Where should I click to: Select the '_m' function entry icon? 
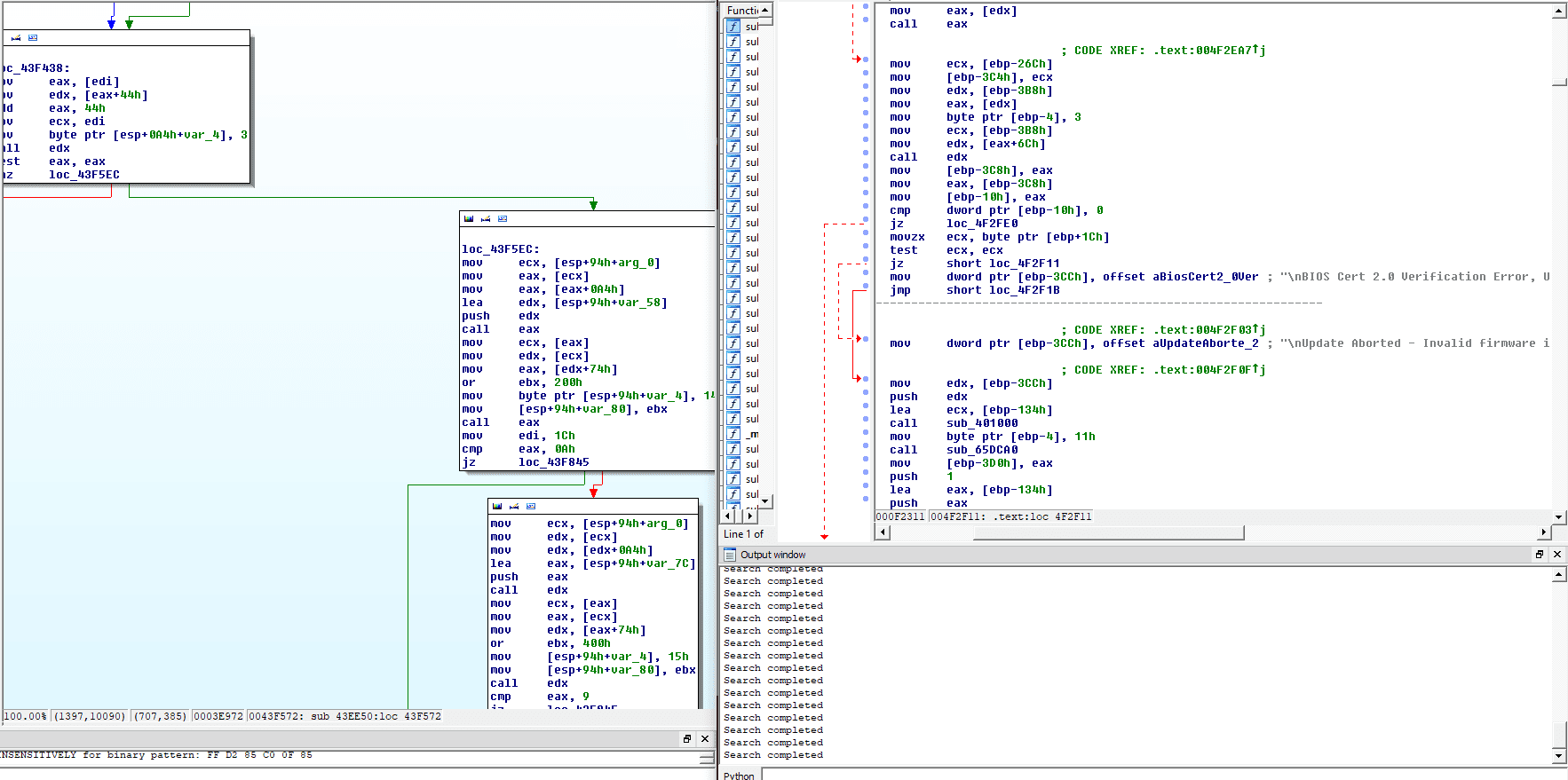pyautogui.click(x=733, y=434)
